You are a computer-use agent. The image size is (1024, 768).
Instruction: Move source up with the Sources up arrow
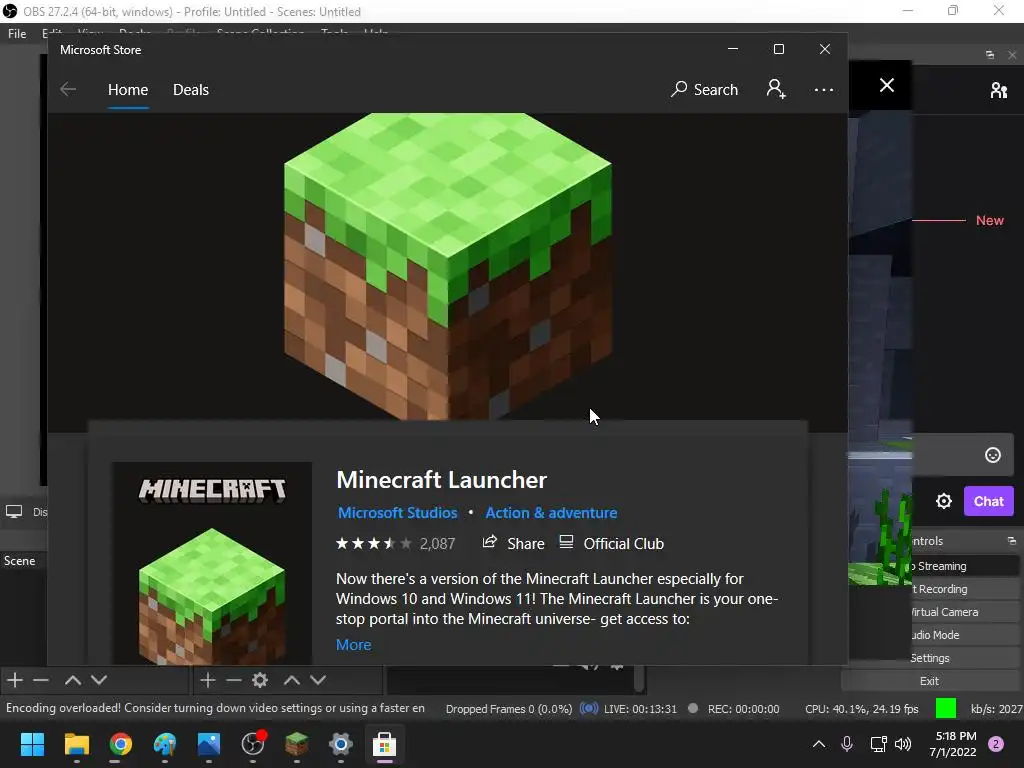(x=292, y=680)
